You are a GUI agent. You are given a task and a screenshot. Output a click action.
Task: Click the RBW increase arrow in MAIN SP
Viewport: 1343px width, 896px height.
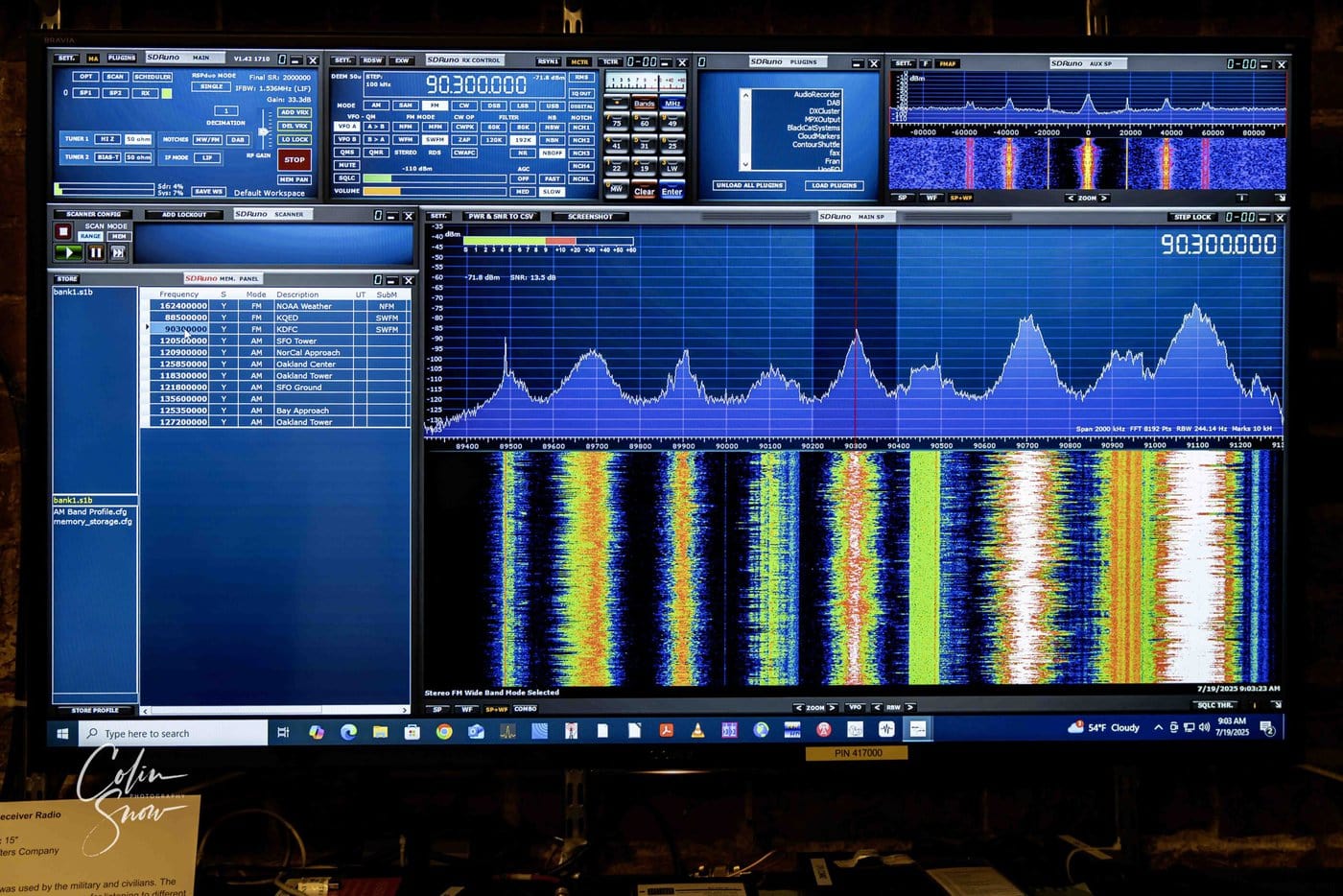[x=910, y=707]
